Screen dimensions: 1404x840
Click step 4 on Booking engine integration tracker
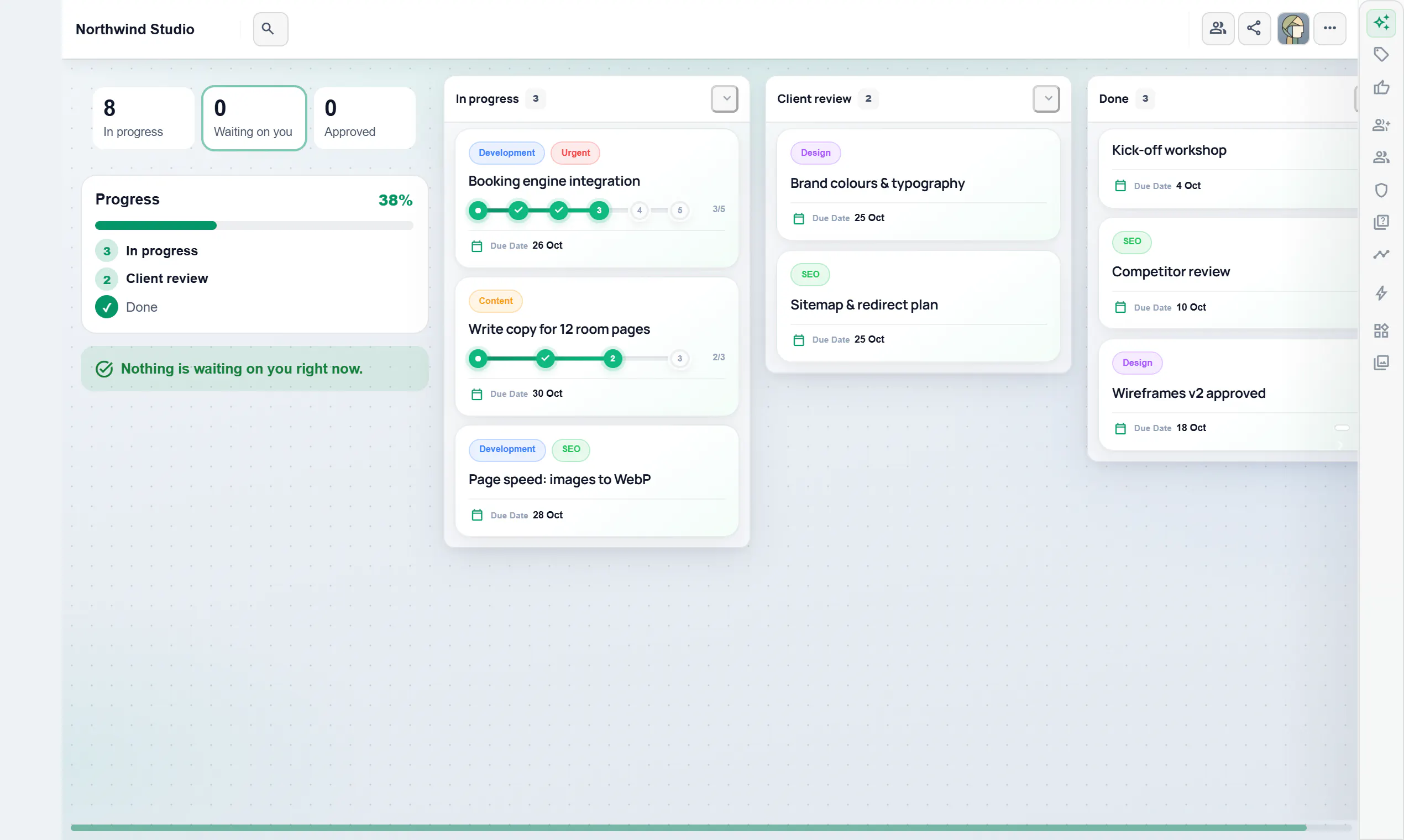pos(640,211)
